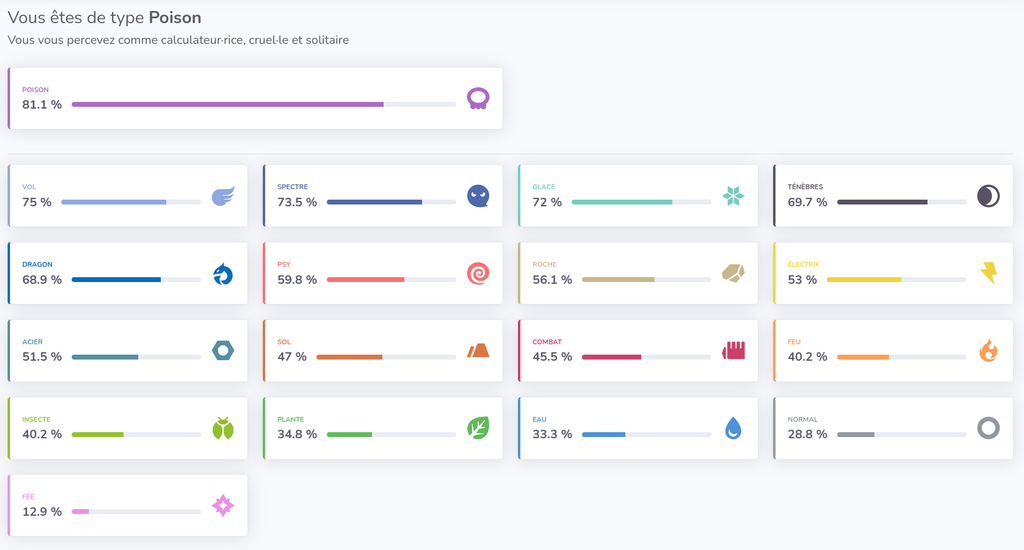
Task: Select the Sol 47 % card
Action: [383, 351]
